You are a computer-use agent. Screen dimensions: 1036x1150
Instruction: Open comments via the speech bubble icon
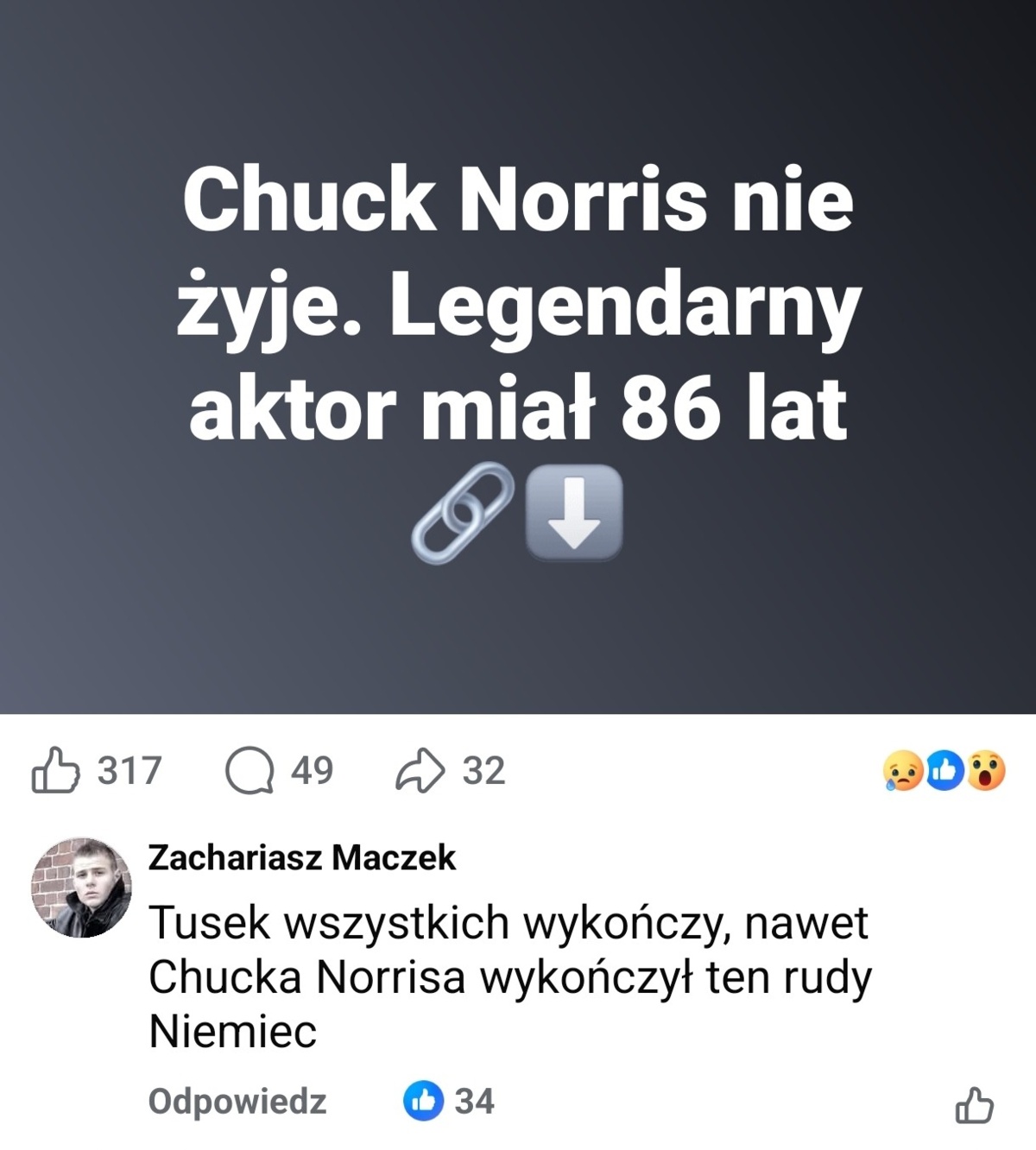[x=250, y=770]
